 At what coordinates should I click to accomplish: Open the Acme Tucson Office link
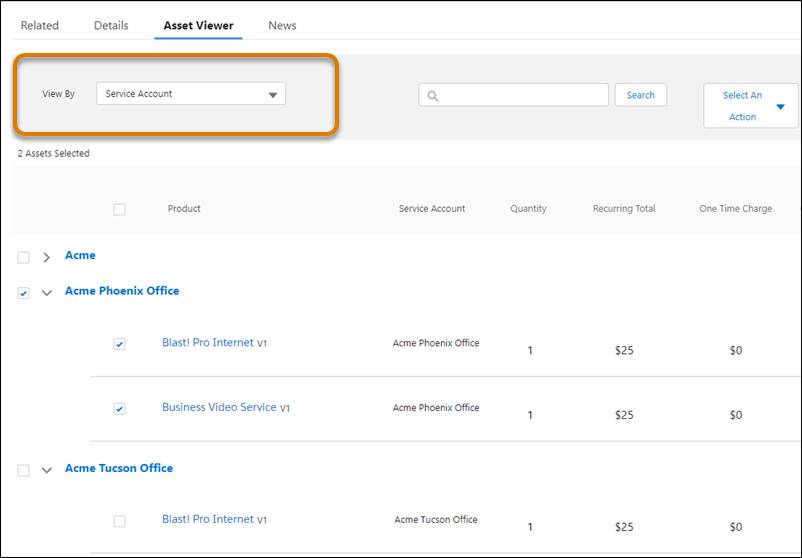click(x=119, y=468)
